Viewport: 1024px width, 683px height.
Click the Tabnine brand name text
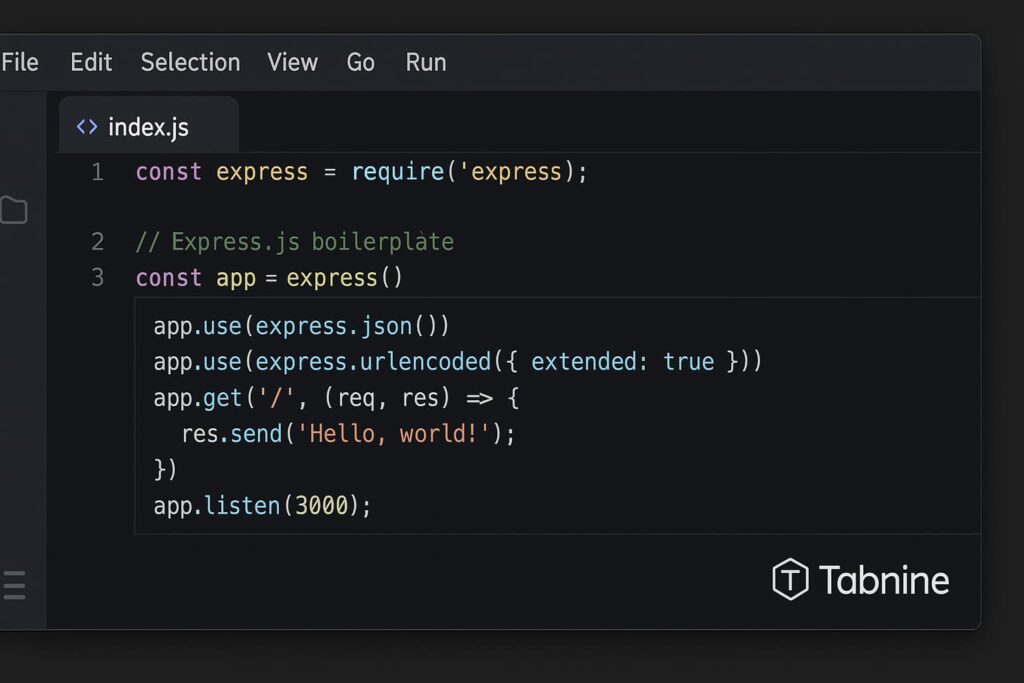884,580
